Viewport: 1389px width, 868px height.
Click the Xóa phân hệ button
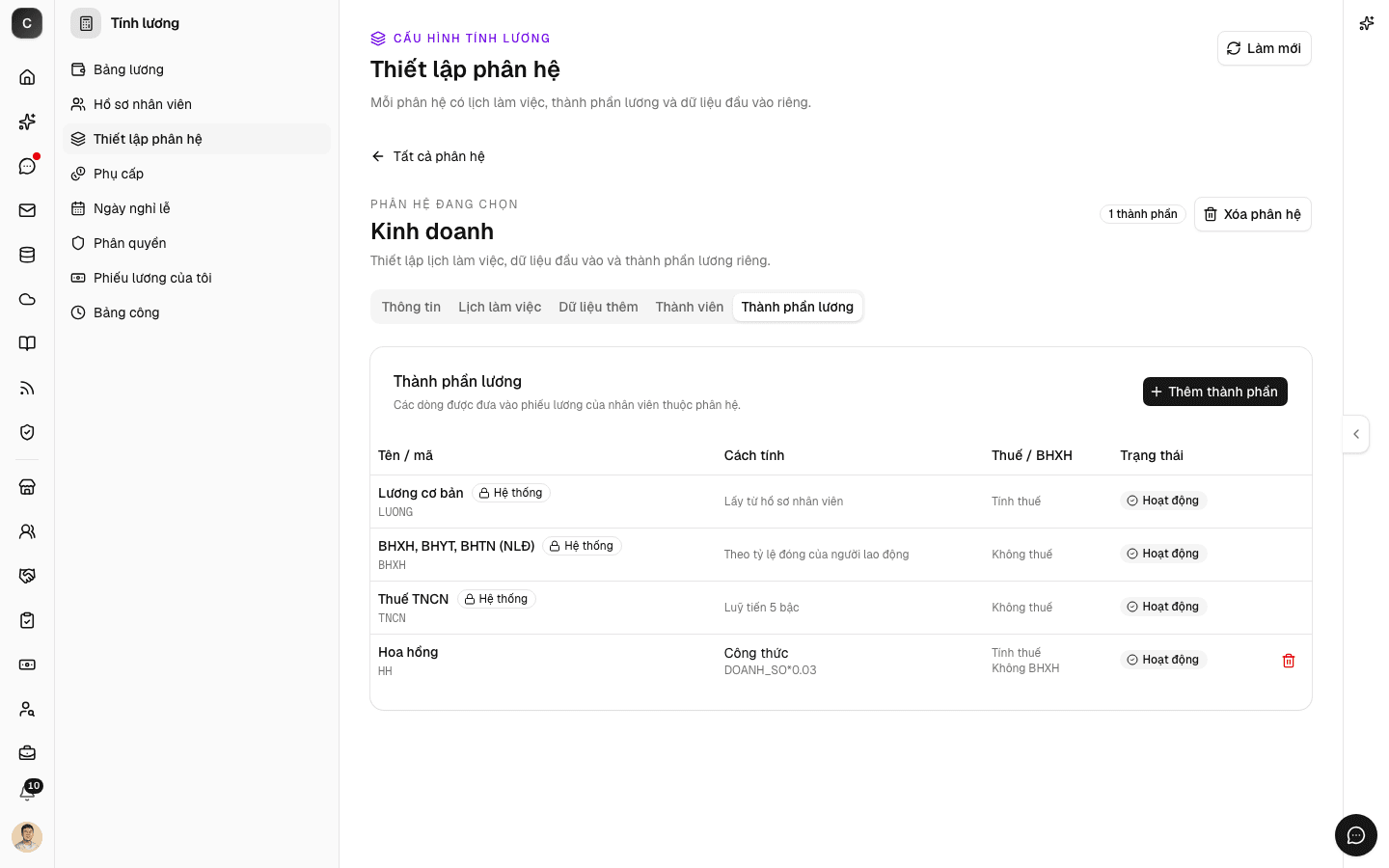click(x=1253, y=214)
